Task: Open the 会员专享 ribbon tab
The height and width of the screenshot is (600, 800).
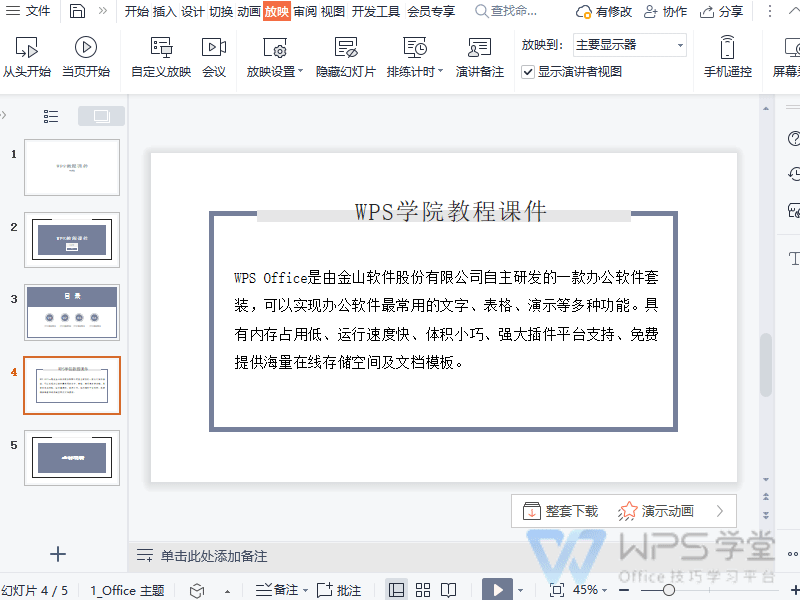Action: (431, 11)
